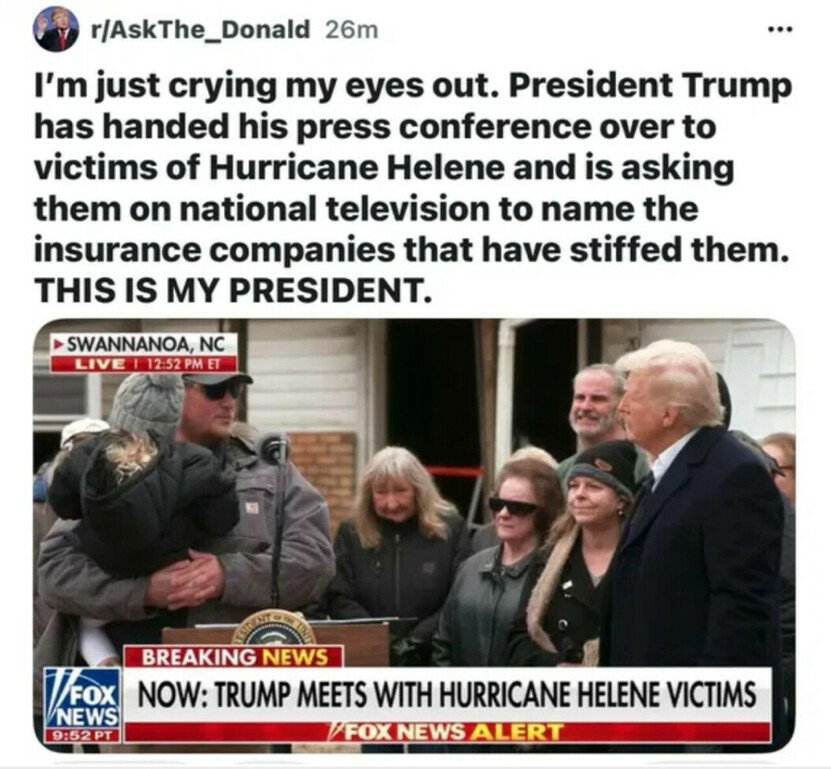Click the THIS IS MY PRESIDENT line
The width and height of the screenshot is (831, 769).
[233, 290]
